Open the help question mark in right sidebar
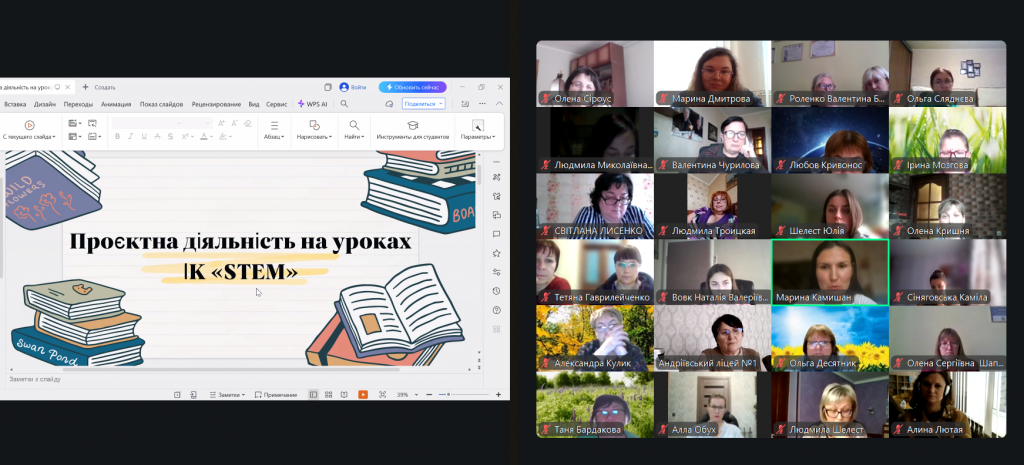The height and width of the screenshot is (465, 1024). pos(497,310)
